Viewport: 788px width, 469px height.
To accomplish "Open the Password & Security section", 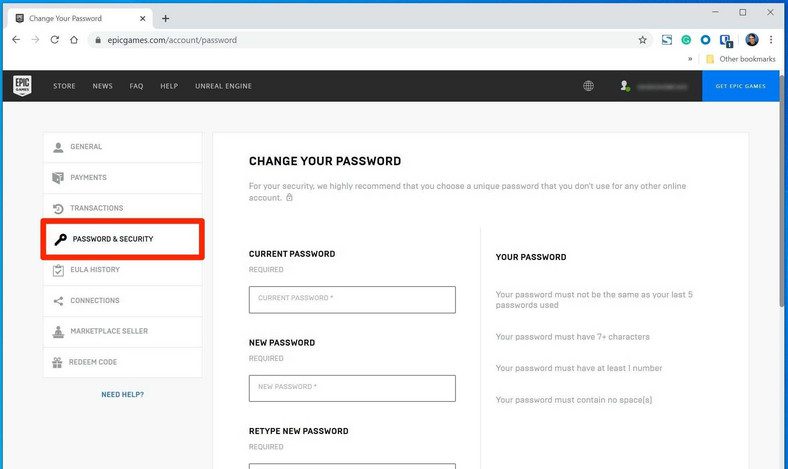I will (123, 239).
